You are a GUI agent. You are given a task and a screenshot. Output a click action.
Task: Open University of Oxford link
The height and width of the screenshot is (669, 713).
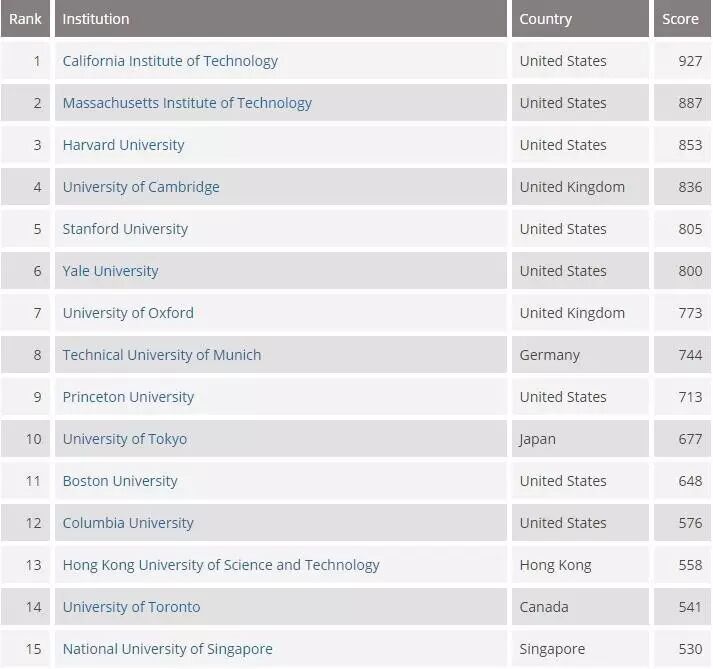point(128,313)
